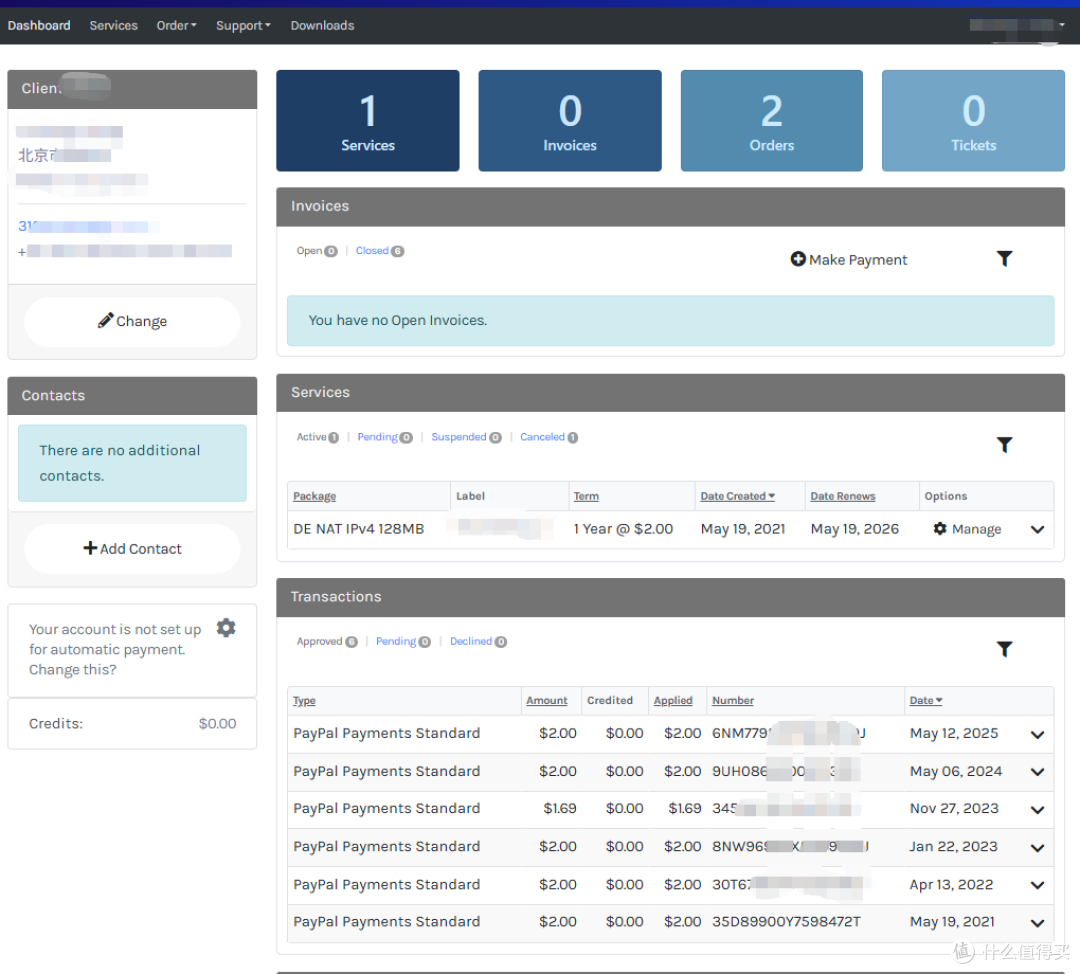Open the user account dropdown at top right
Image resolution: width=1080 pixels, height=974 pixels.
click(x=1017, y=25)
